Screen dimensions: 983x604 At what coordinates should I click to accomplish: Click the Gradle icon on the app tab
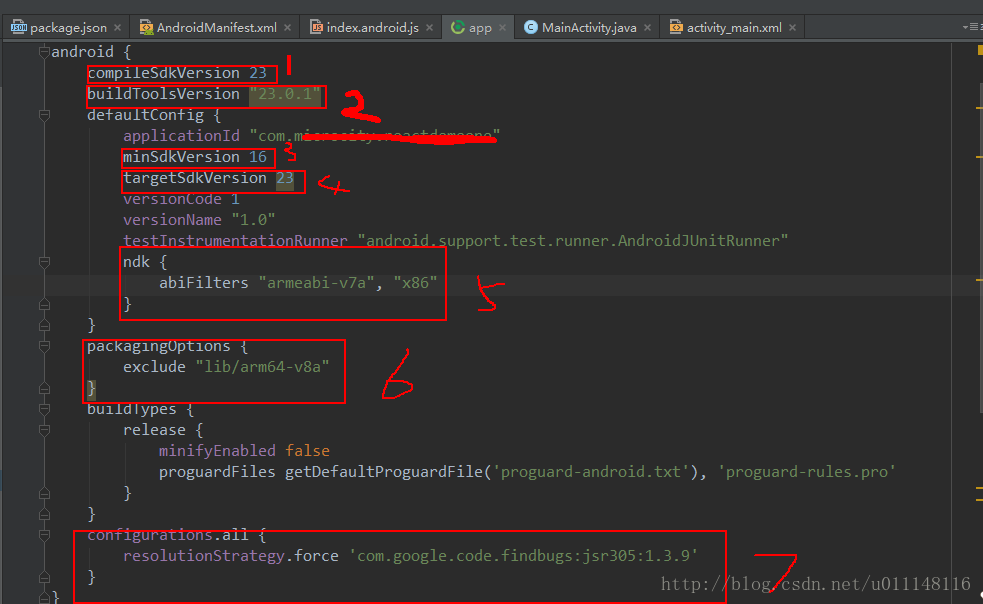458,27
